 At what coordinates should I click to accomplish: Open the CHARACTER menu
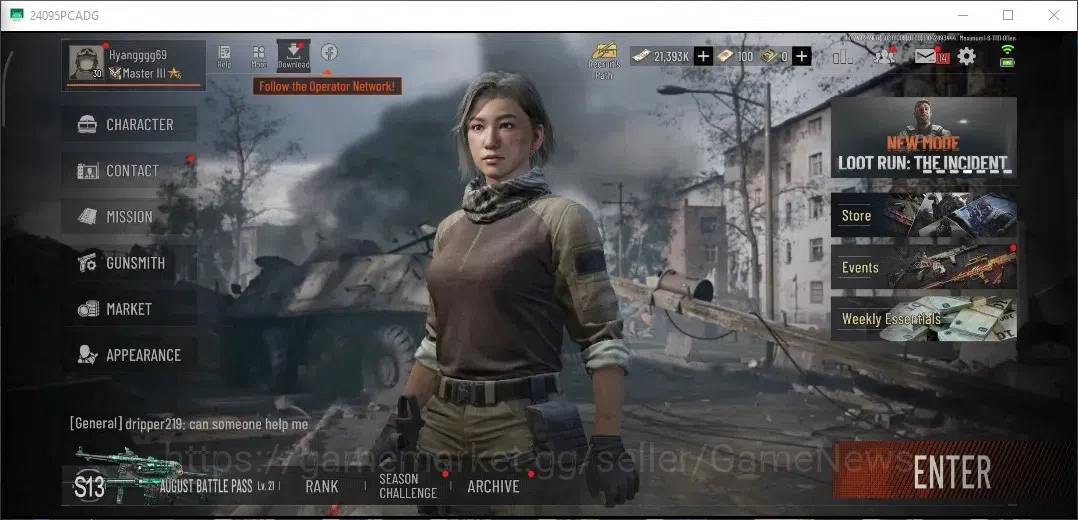tap(129, 124)
